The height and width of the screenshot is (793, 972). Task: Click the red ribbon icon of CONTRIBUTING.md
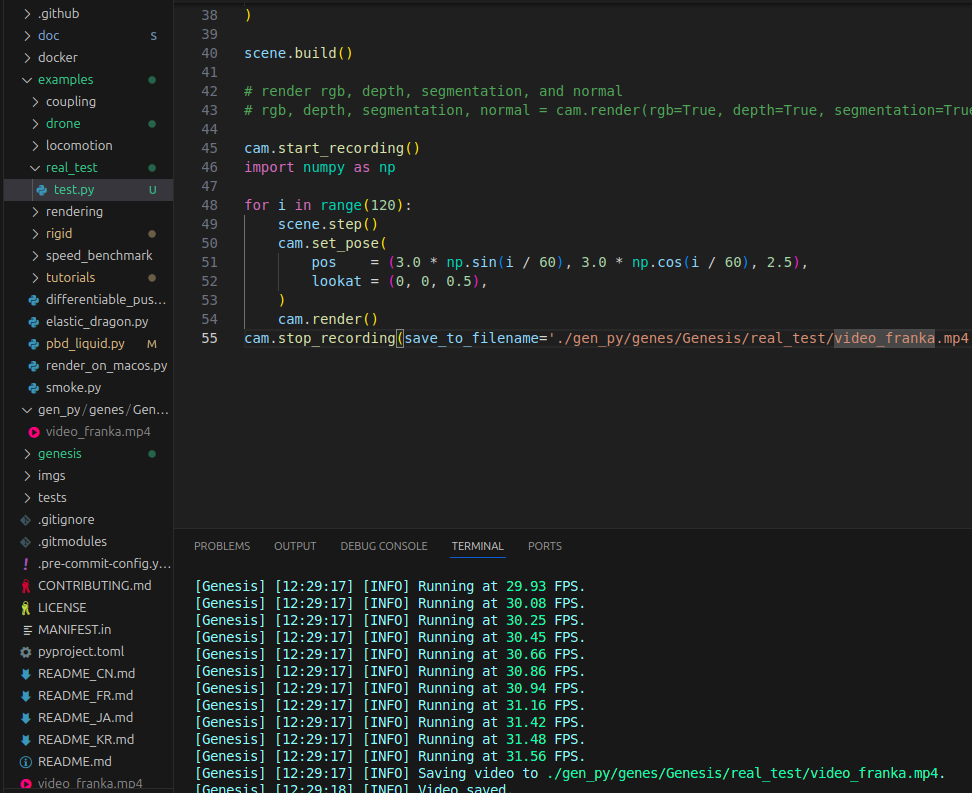coord(26,586)
